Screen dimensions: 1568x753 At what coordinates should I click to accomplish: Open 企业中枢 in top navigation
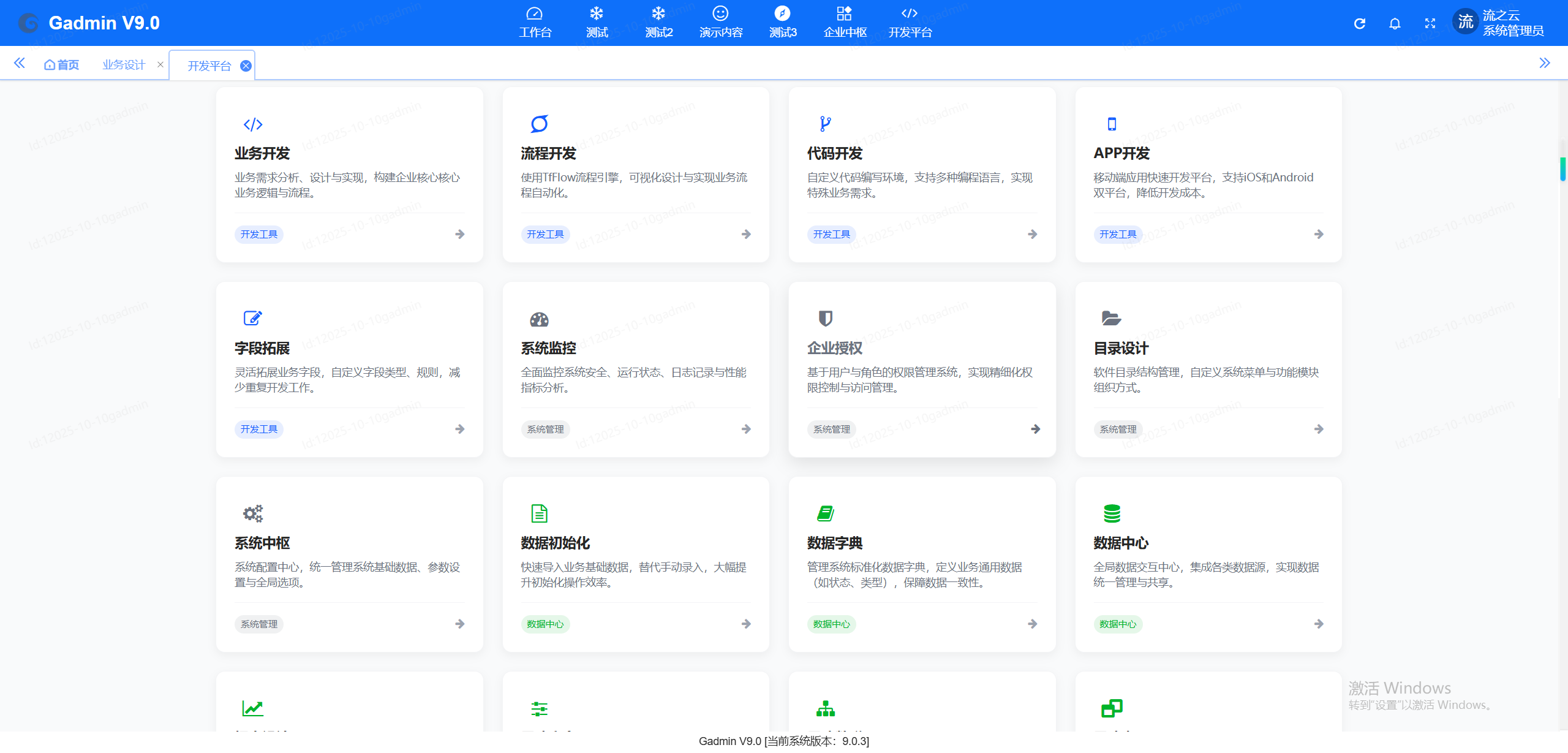[x=845, y=23]
